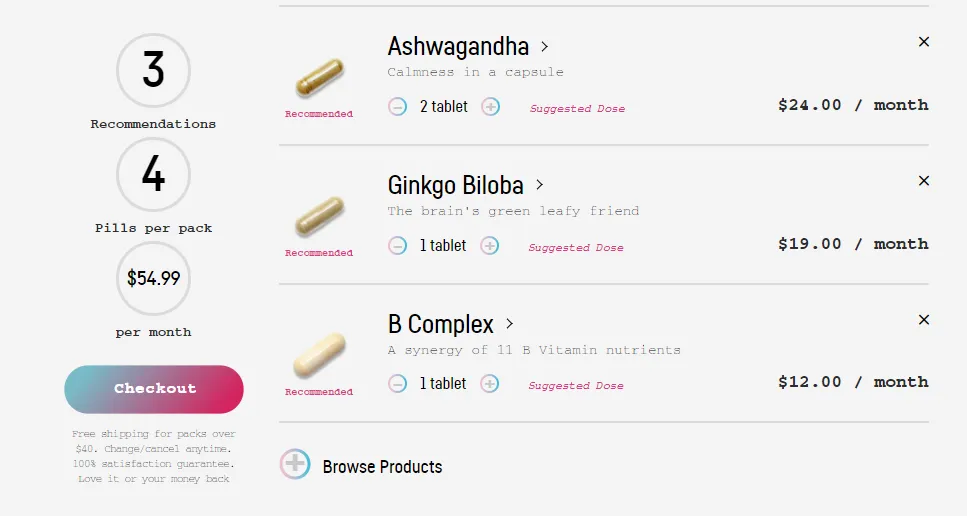Reduce B Complex tablet quantity
This screenshot has width=967, height=516.
(397, 384)
